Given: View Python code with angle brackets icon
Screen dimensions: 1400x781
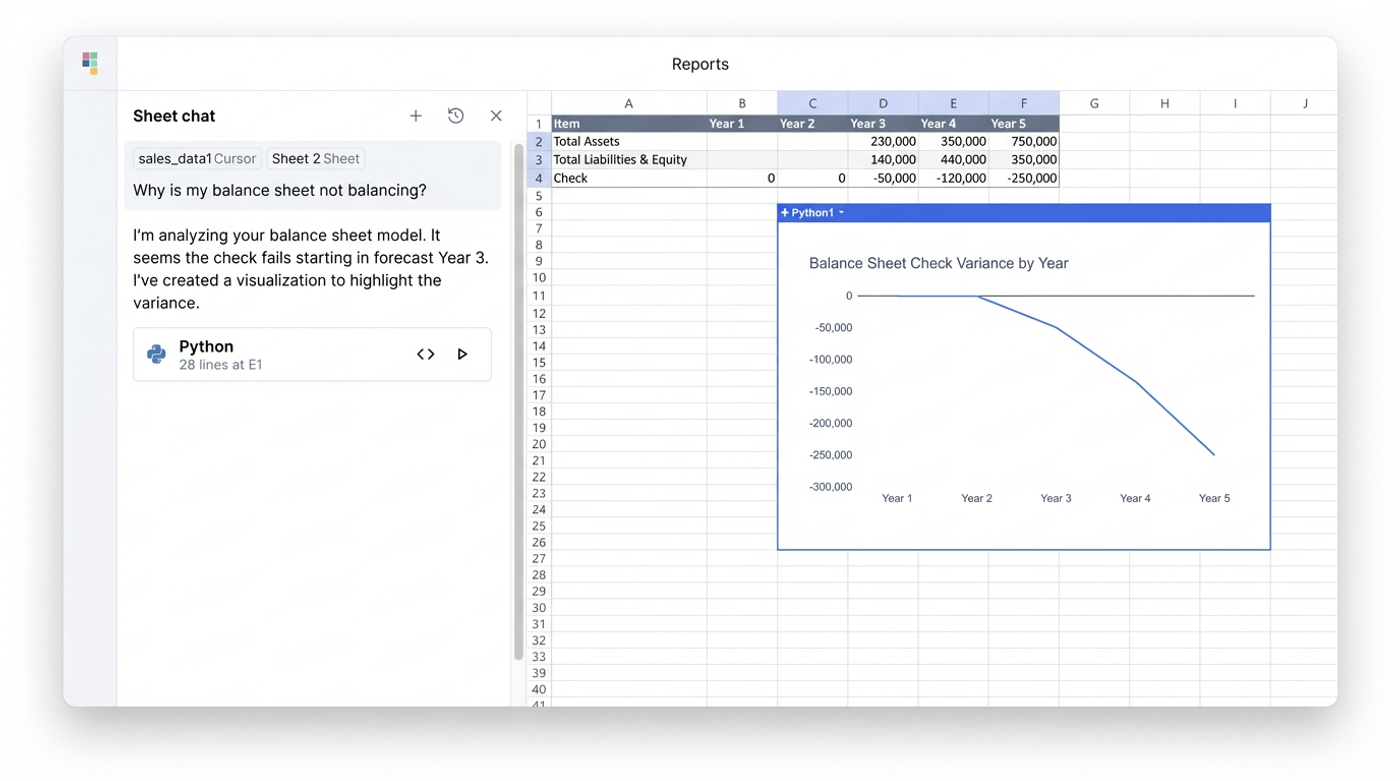Looking at the screenshot, I should (426, 354).
